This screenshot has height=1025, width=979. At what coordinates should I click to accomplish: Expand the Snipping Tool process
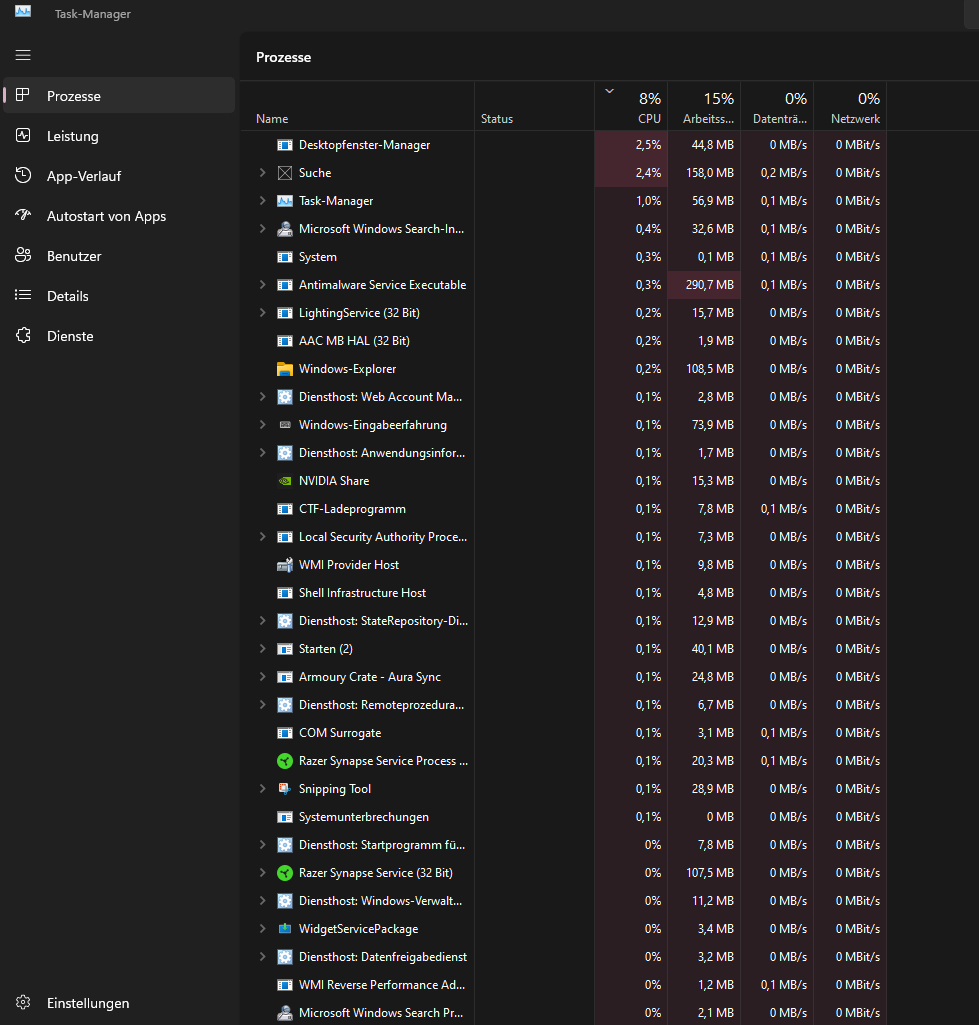tap(262, 788)
